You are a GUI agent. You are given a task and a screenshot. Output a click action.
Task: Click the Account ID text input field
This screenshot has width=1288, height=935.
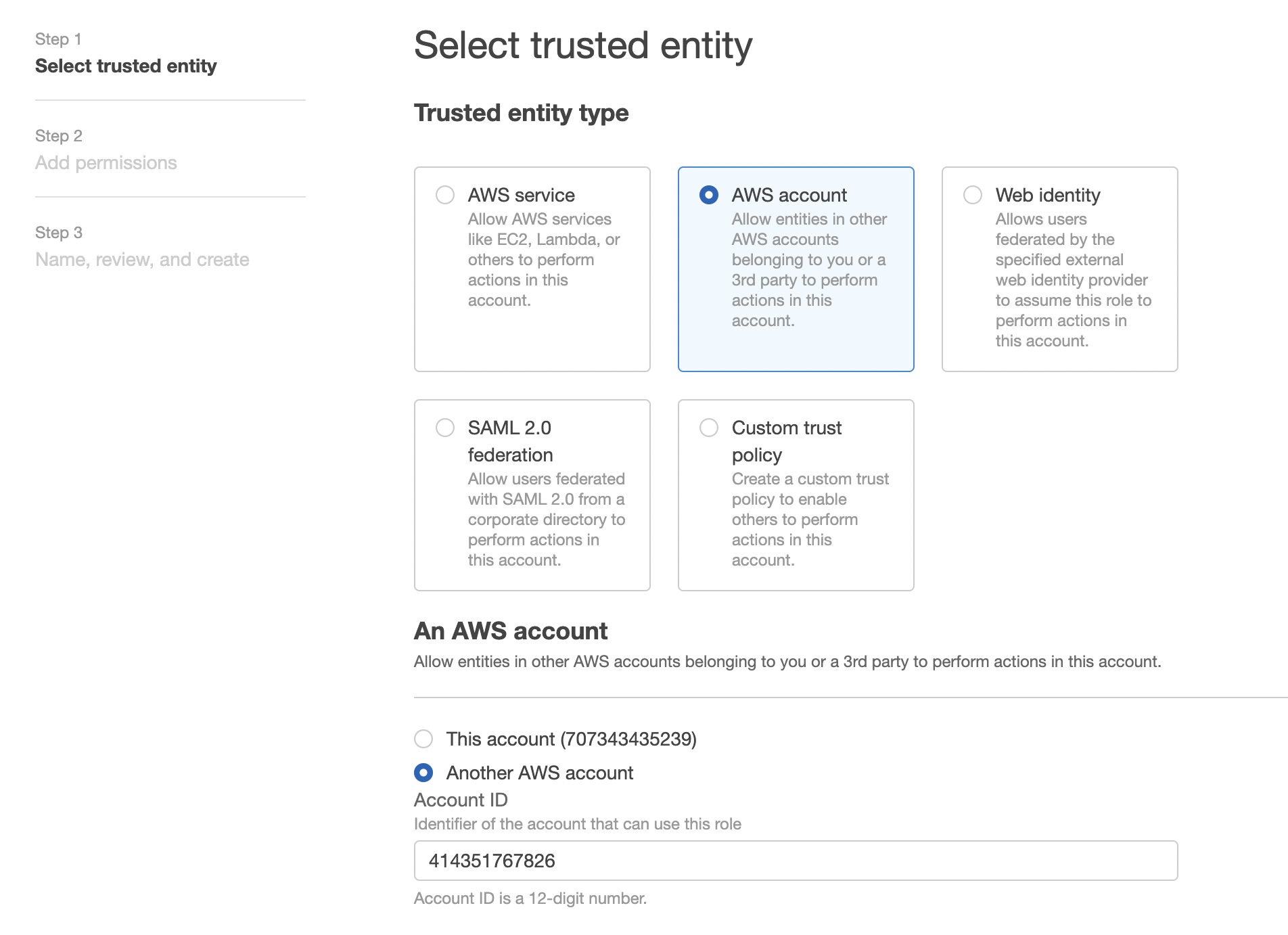tap(796, 861)
